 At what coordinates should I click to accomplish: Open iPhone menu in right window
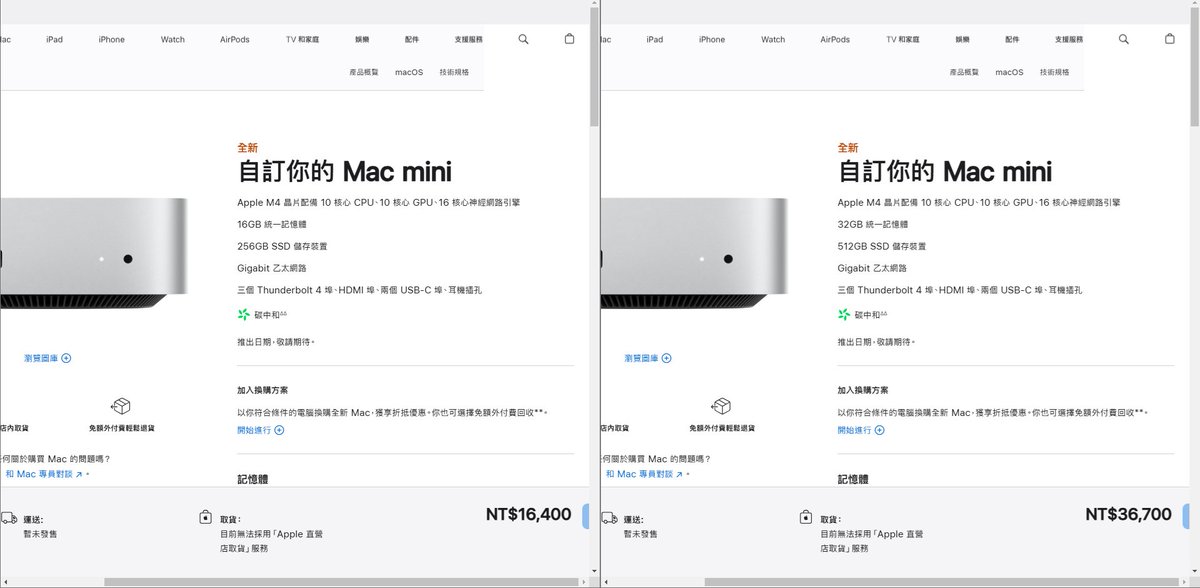[712, 39]
